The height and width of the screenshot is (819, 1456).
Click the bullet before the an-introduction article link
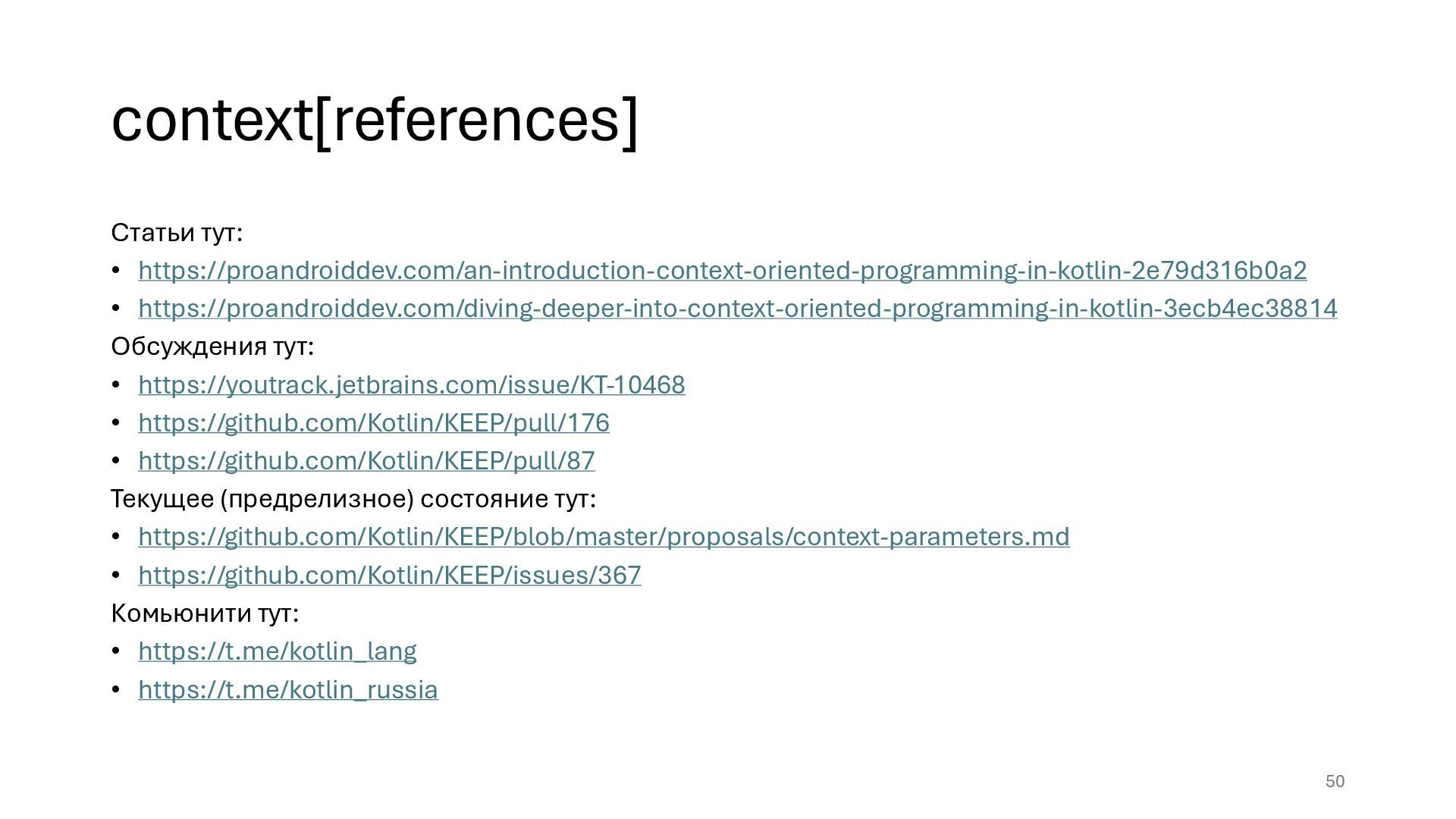(x=116, y=271)
